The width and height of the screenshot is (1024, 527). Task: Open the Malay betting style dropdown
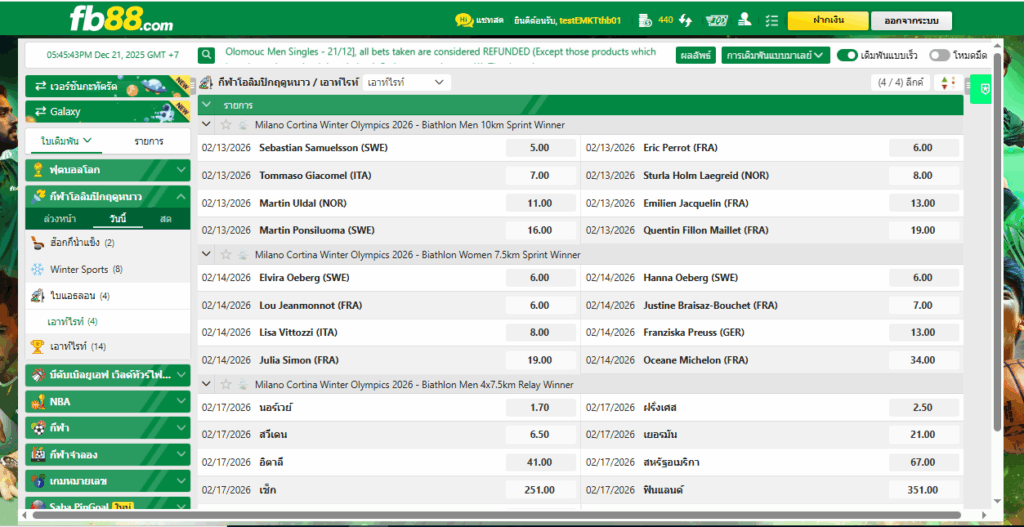point(776,56)
